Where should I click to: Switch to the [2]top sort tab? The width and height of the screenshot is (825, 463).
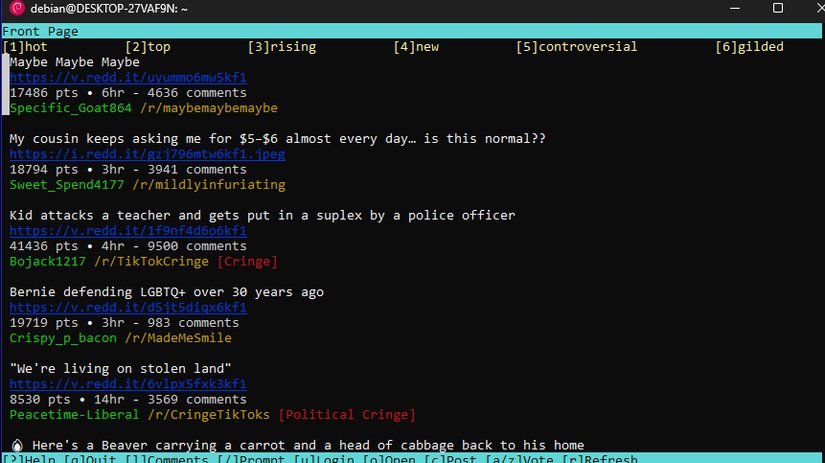click(148, 47)
